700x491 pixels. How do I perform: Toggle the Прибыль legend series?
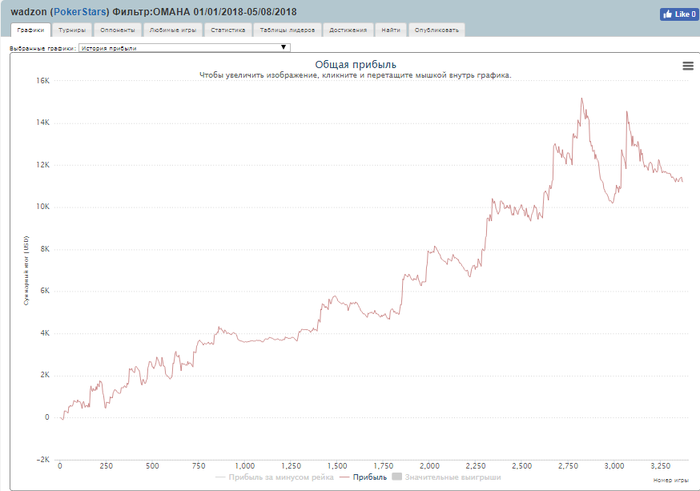(x=363, y=477)
